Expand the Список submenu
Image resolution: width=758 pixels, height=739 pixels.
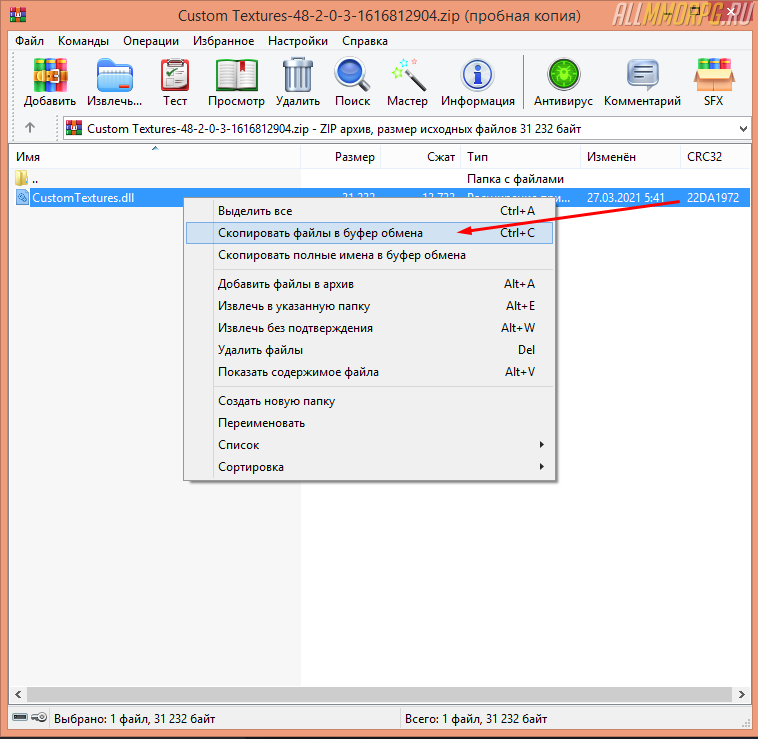click(369, 445)
